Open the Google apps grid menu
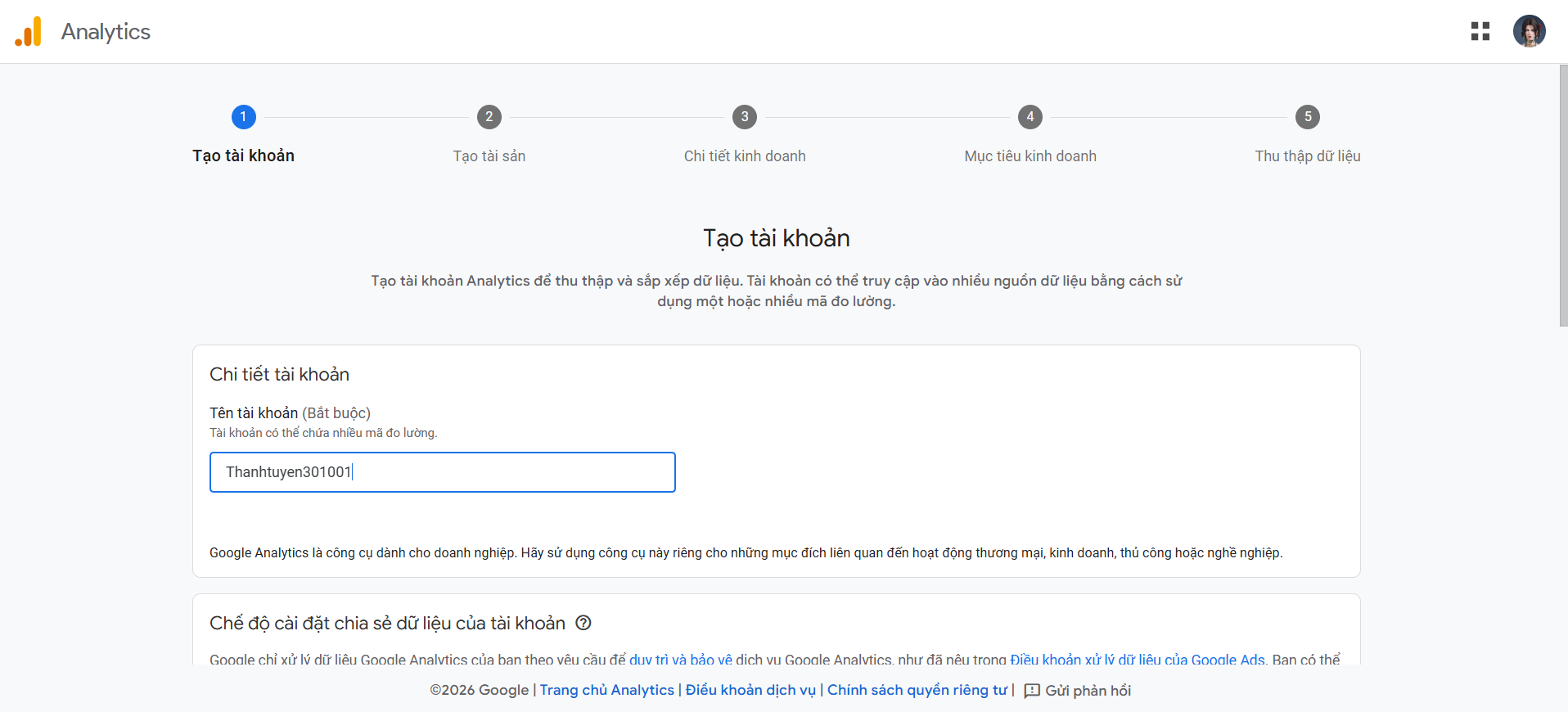1568x712 pixels. (x=1480, y=32)
